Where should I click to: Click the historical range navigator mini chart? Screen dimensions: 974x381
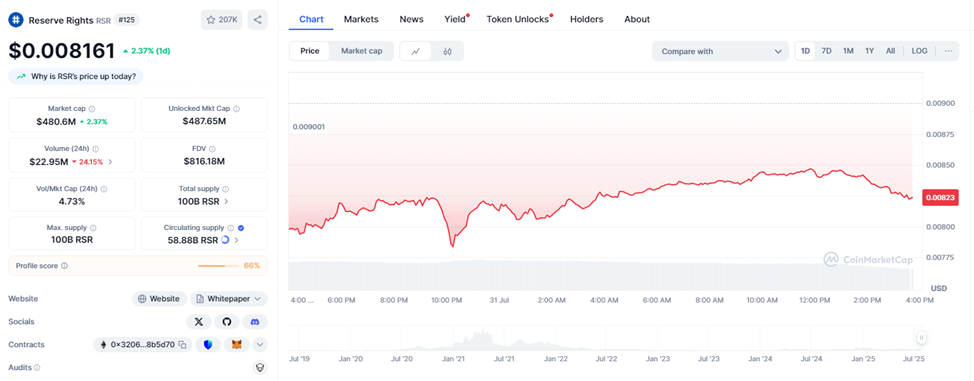[606, 337]
